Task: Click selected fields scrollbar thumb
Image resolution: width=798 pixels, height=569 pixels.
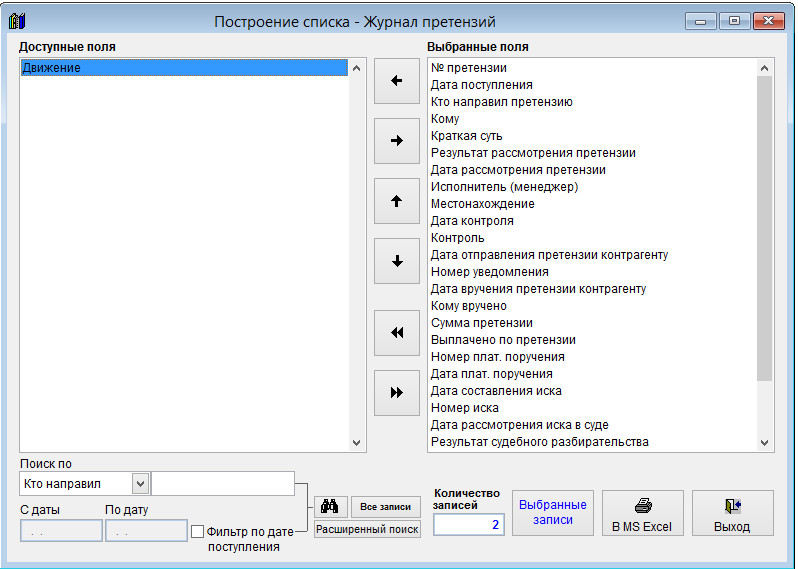Action: tap(764, 229)
